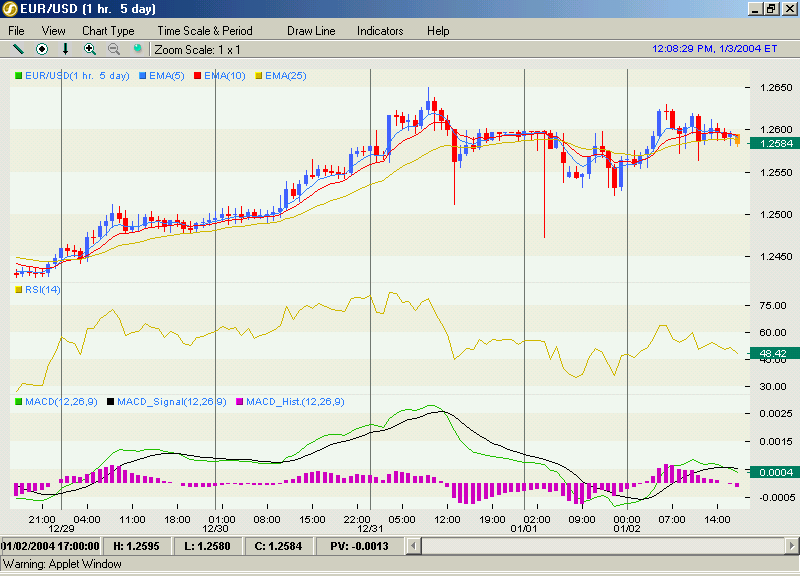
Task: Click the 01/02/2004 17:00:00 status field
Action: (x=51, y=546)
